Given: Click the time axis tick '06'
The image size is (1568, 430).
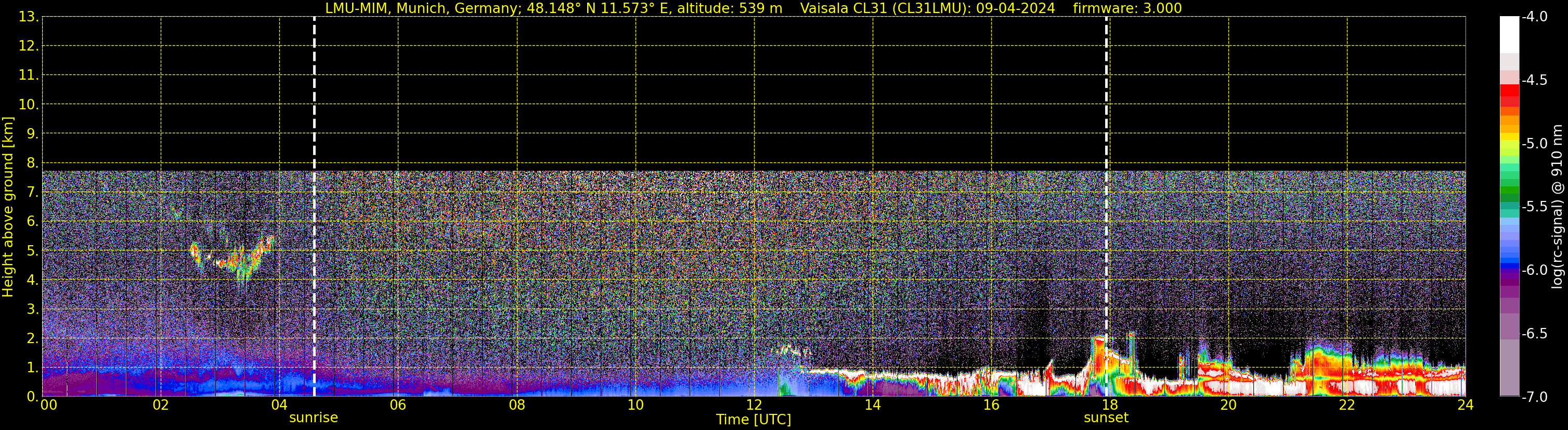Looking at the screenshot, I should coord(398,405).
